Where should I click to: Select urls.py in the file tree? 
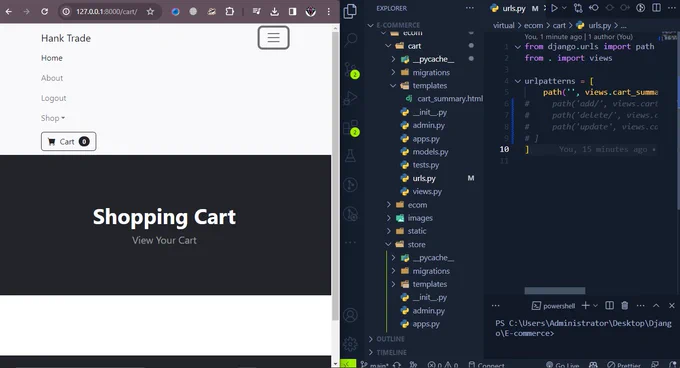(424, 178)
